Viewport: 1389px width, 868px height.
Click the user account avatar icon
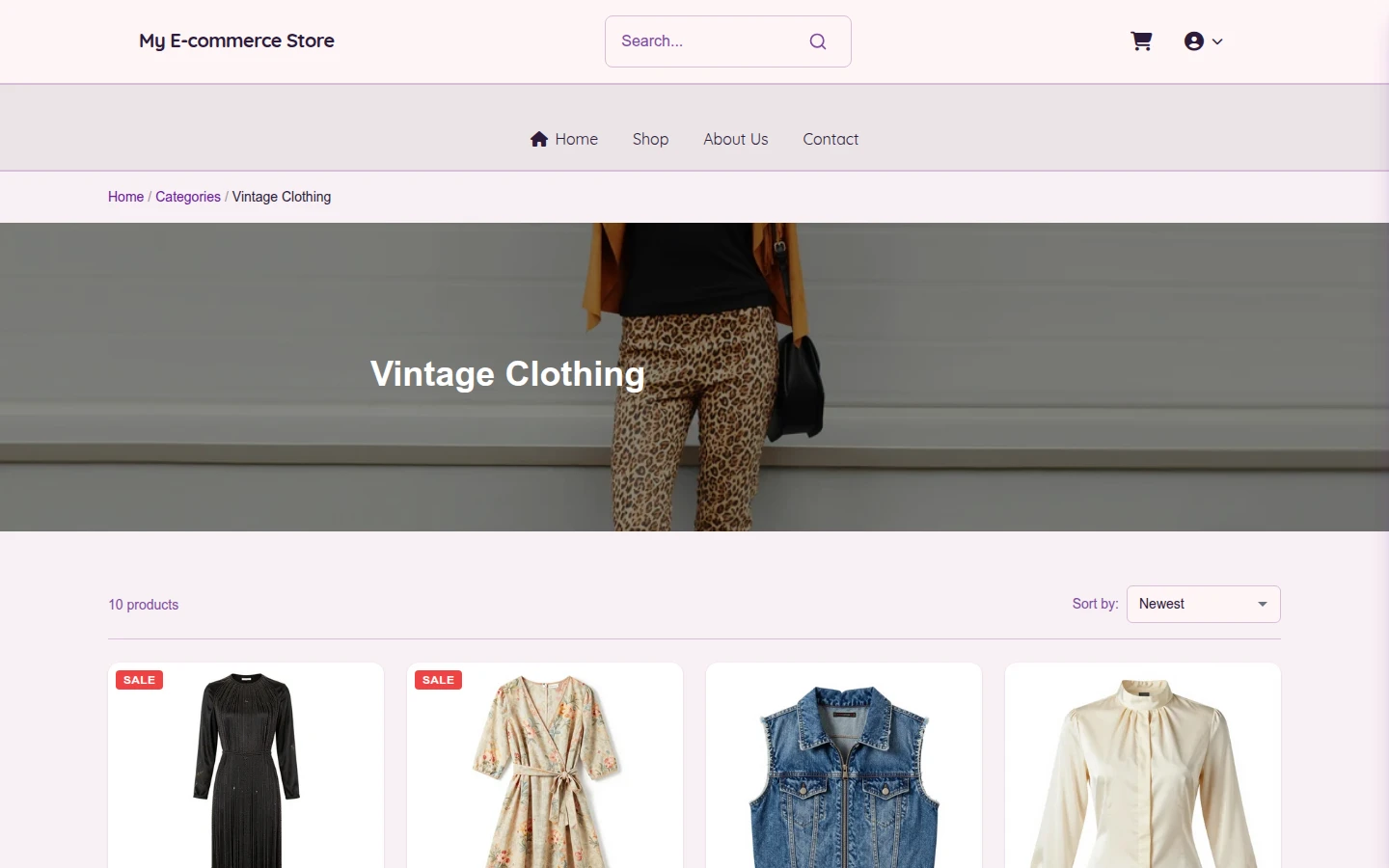(x=1194, y=41)
